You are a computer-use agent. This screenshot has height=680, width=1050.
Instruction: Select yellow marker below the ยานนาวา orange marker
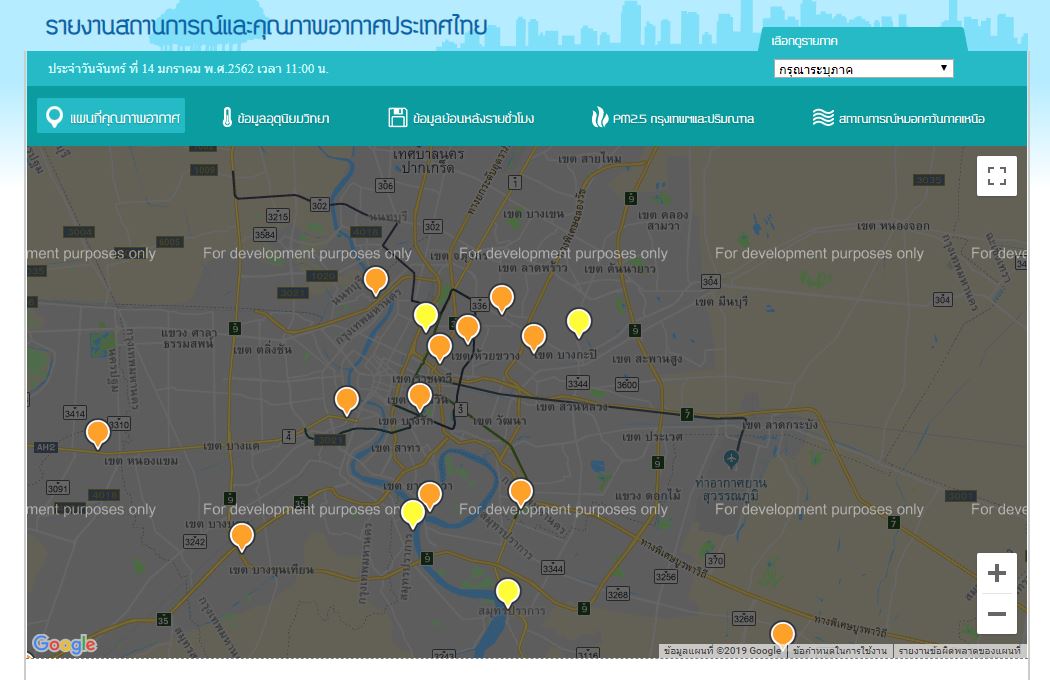click(412, 514)
